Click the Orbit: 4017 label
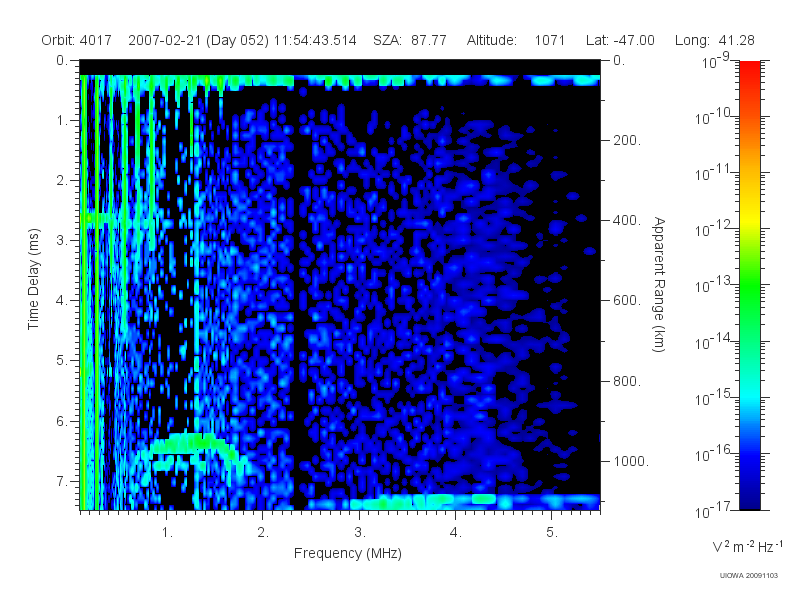The height and width of the screenshot is (600, 800). (77, 40)
